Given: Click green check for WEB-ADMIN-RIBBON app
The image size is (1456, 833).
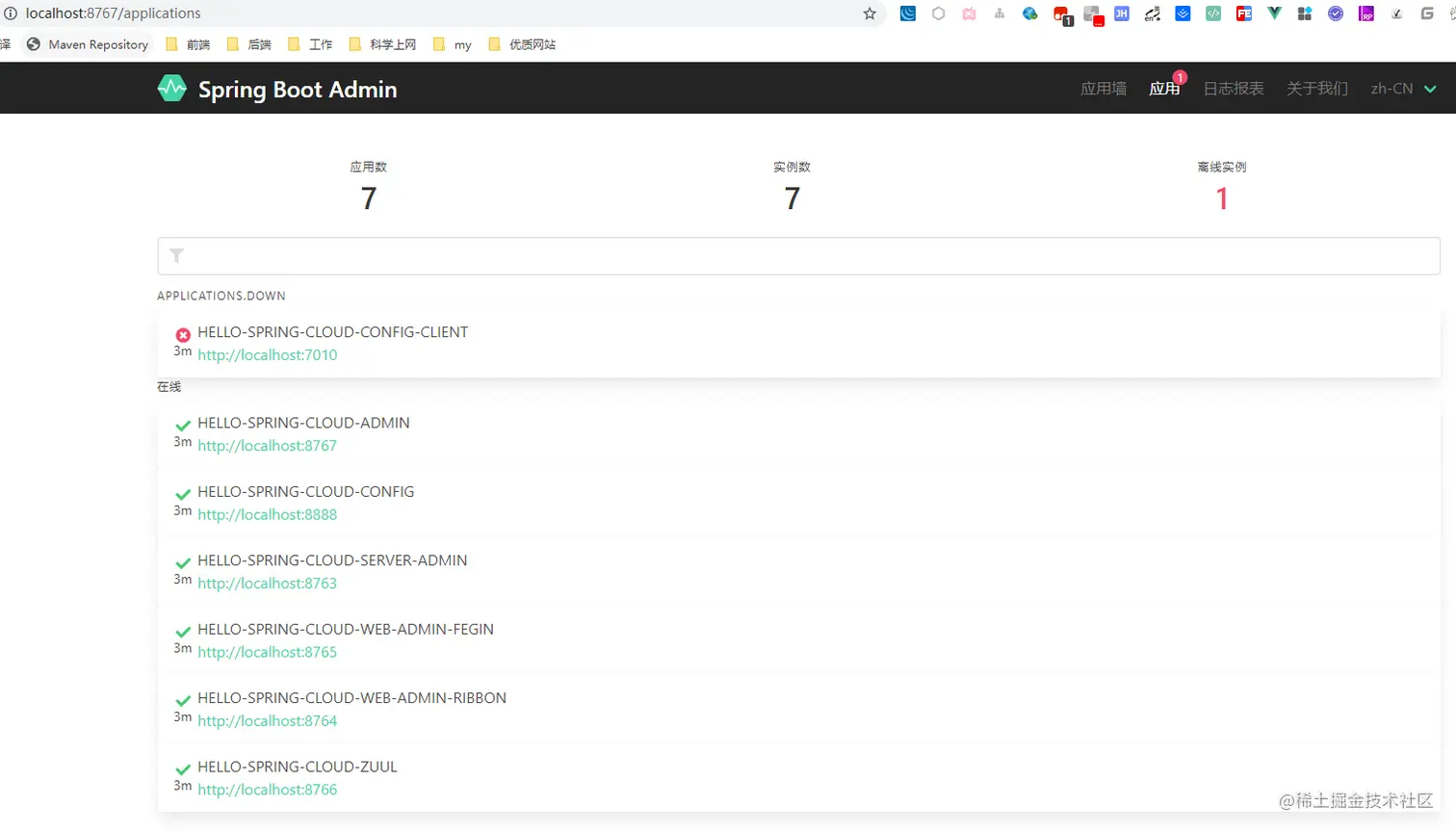Looking at the screenshot, I should (183, 701).
